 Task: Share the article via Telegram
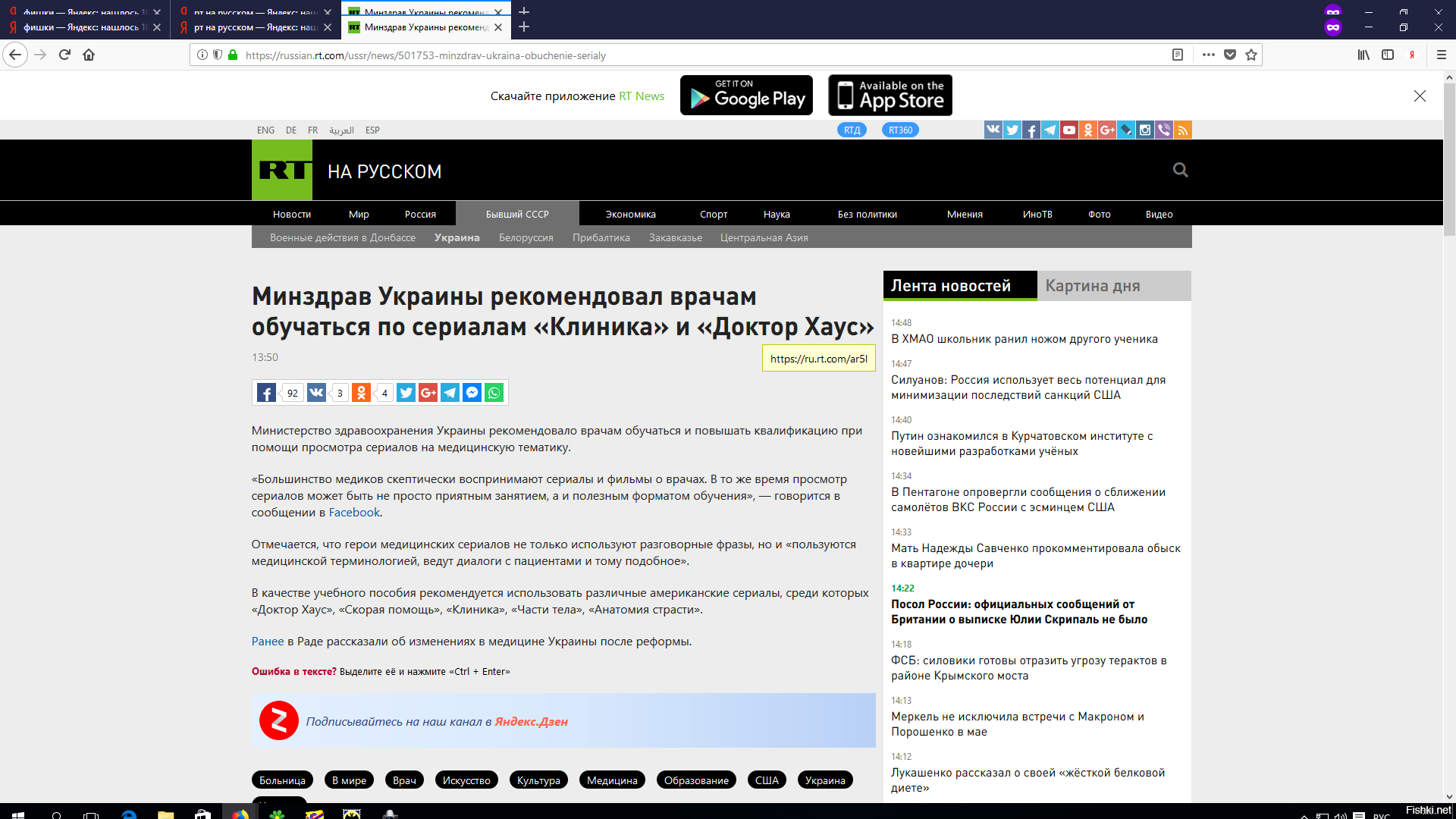click(450, 393)
